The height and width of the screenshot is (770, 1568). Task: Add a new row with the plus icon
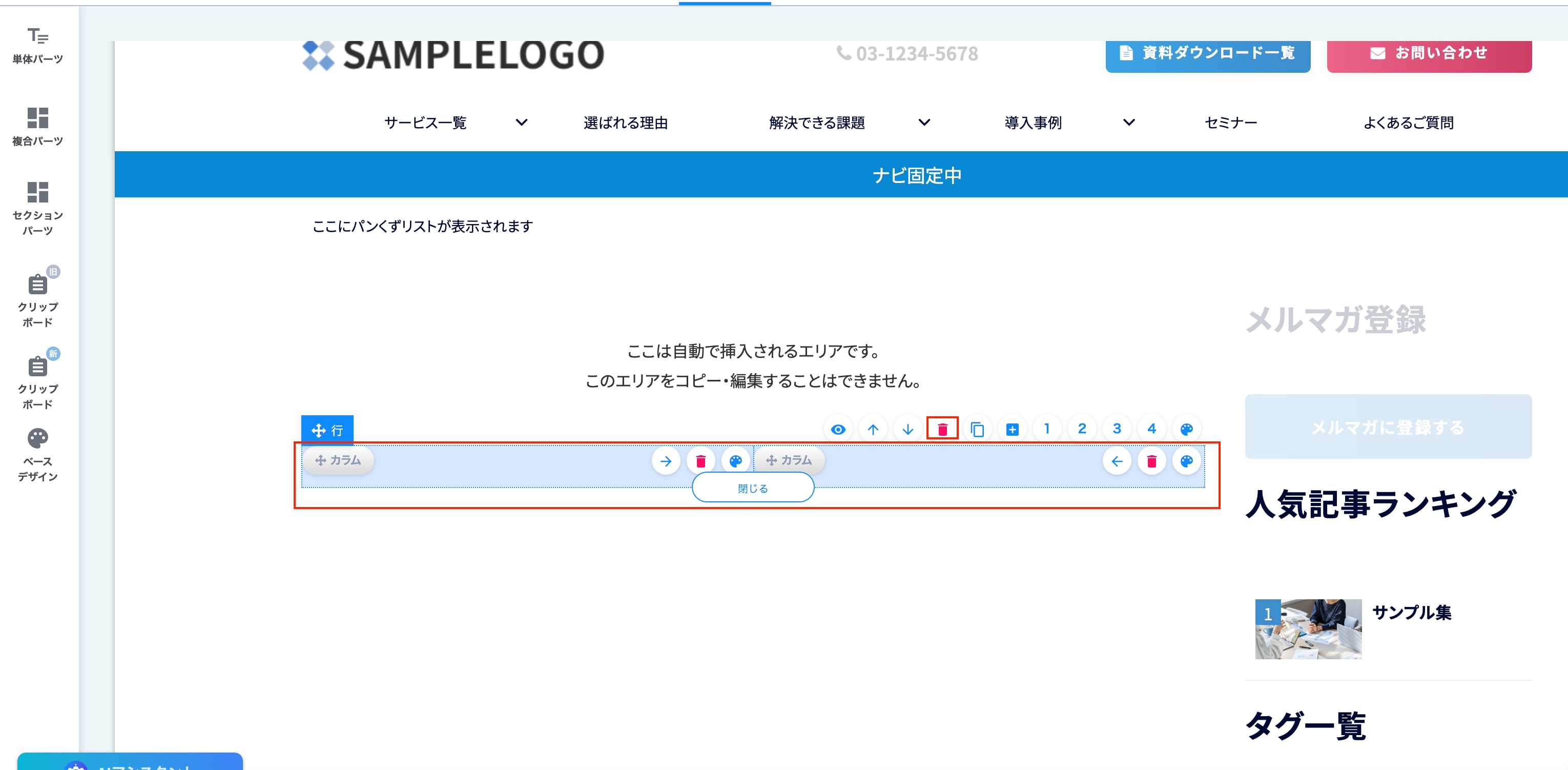(x=1012, y=430)
